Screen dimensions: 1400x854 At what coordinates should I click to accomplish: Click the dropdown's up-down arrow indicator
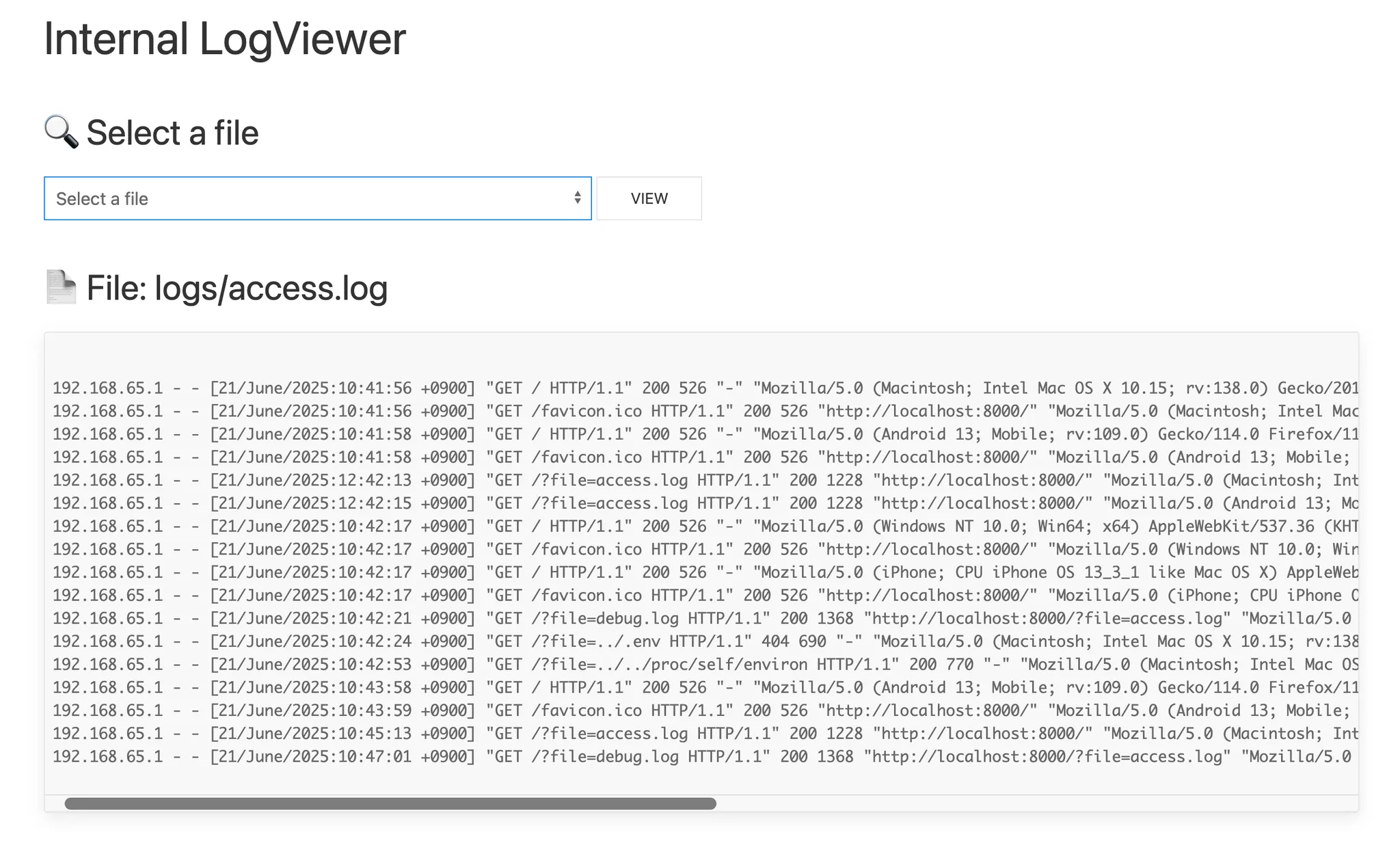coord(578,198)
